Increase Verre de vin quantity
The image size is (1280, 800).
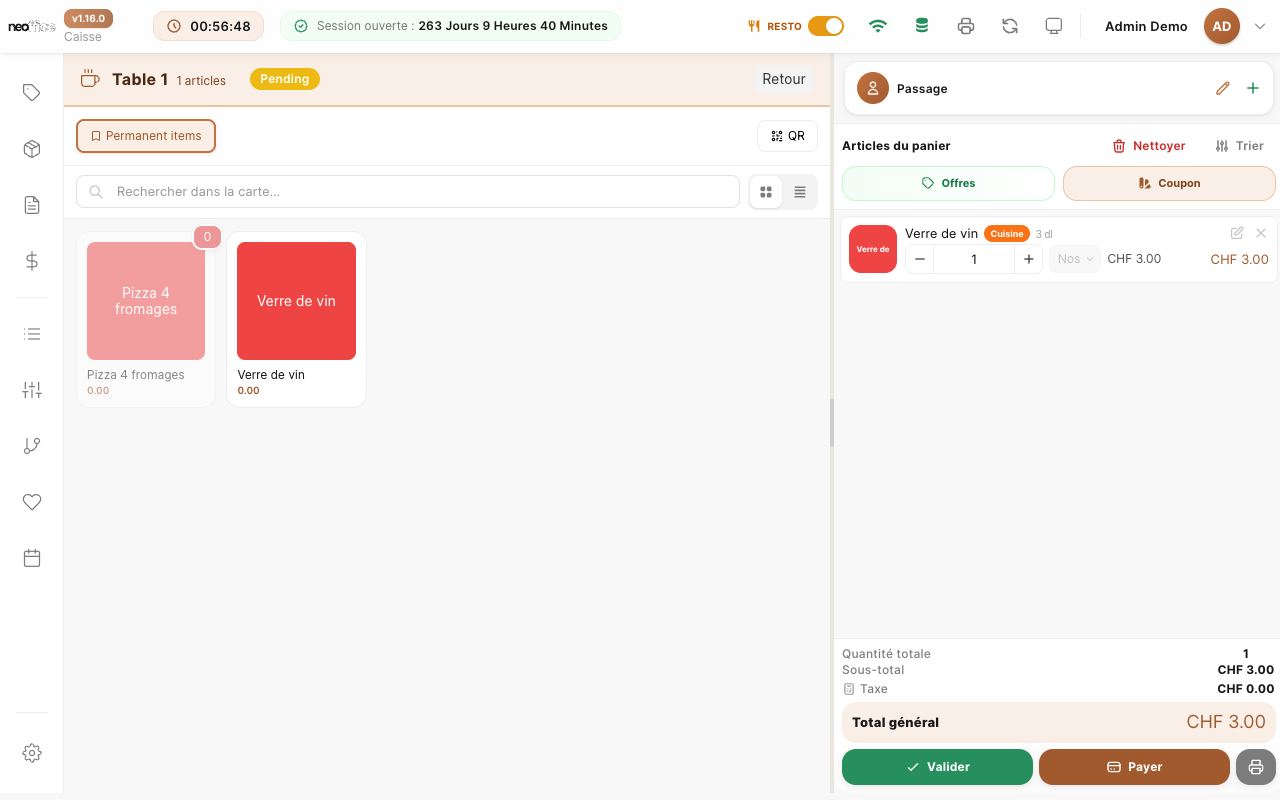pyautogui.click(x=1028, y=259)
